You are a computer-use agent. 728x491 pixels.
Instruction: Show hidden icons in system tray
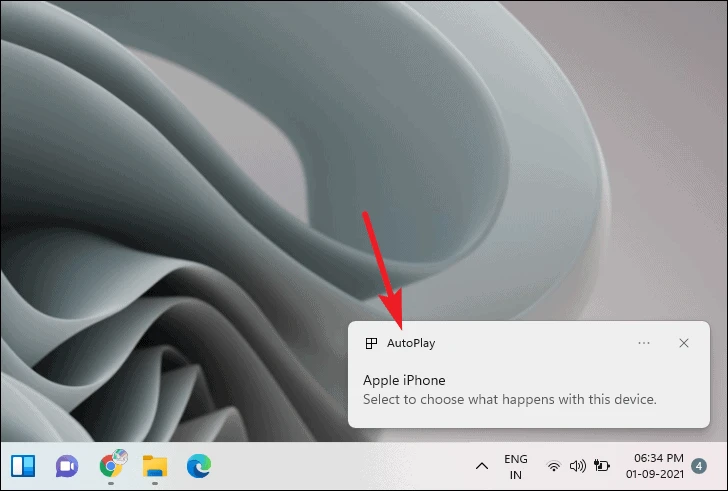tap(482, 466)
